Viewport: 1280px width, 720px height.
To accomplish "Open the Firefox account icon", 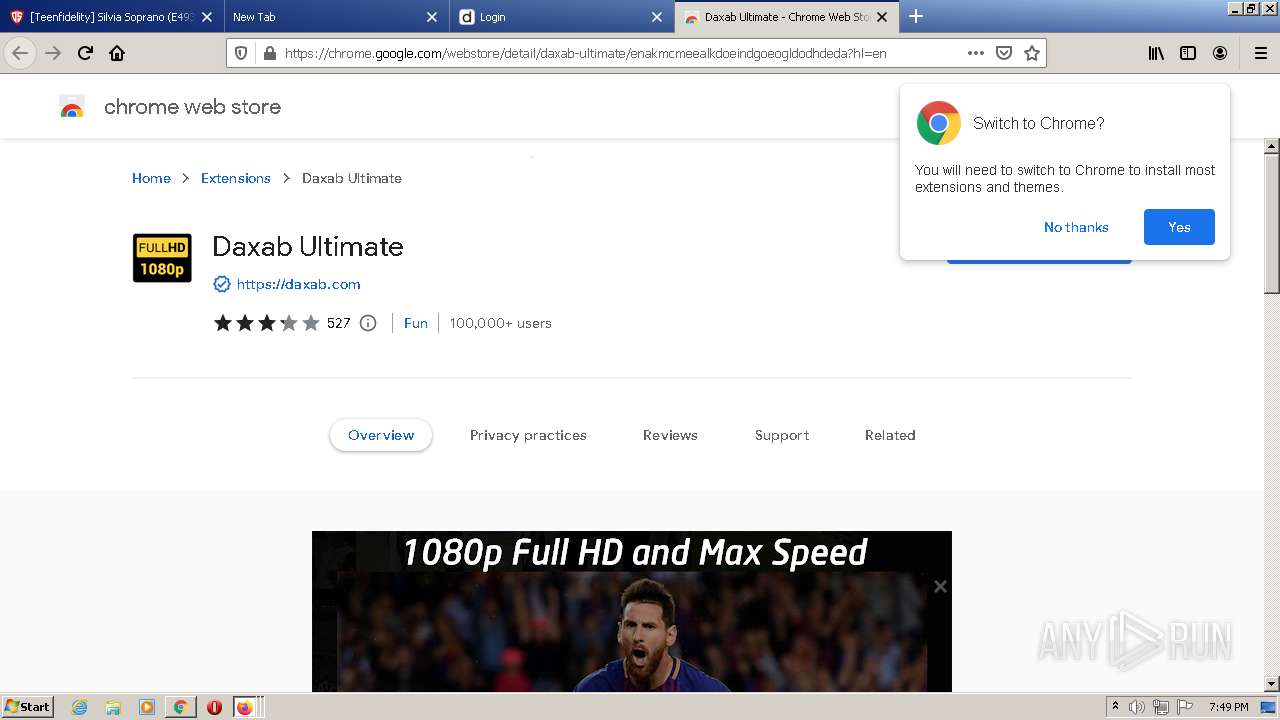I will 1220,53.
